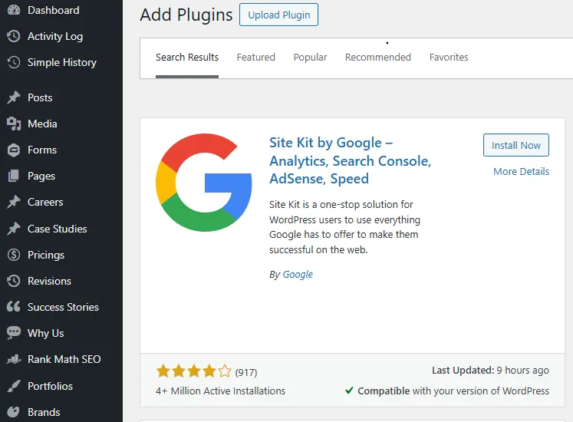Select the Search Results tab
The height and width of the screenshot is (422, 573).
tap(187, 57)
